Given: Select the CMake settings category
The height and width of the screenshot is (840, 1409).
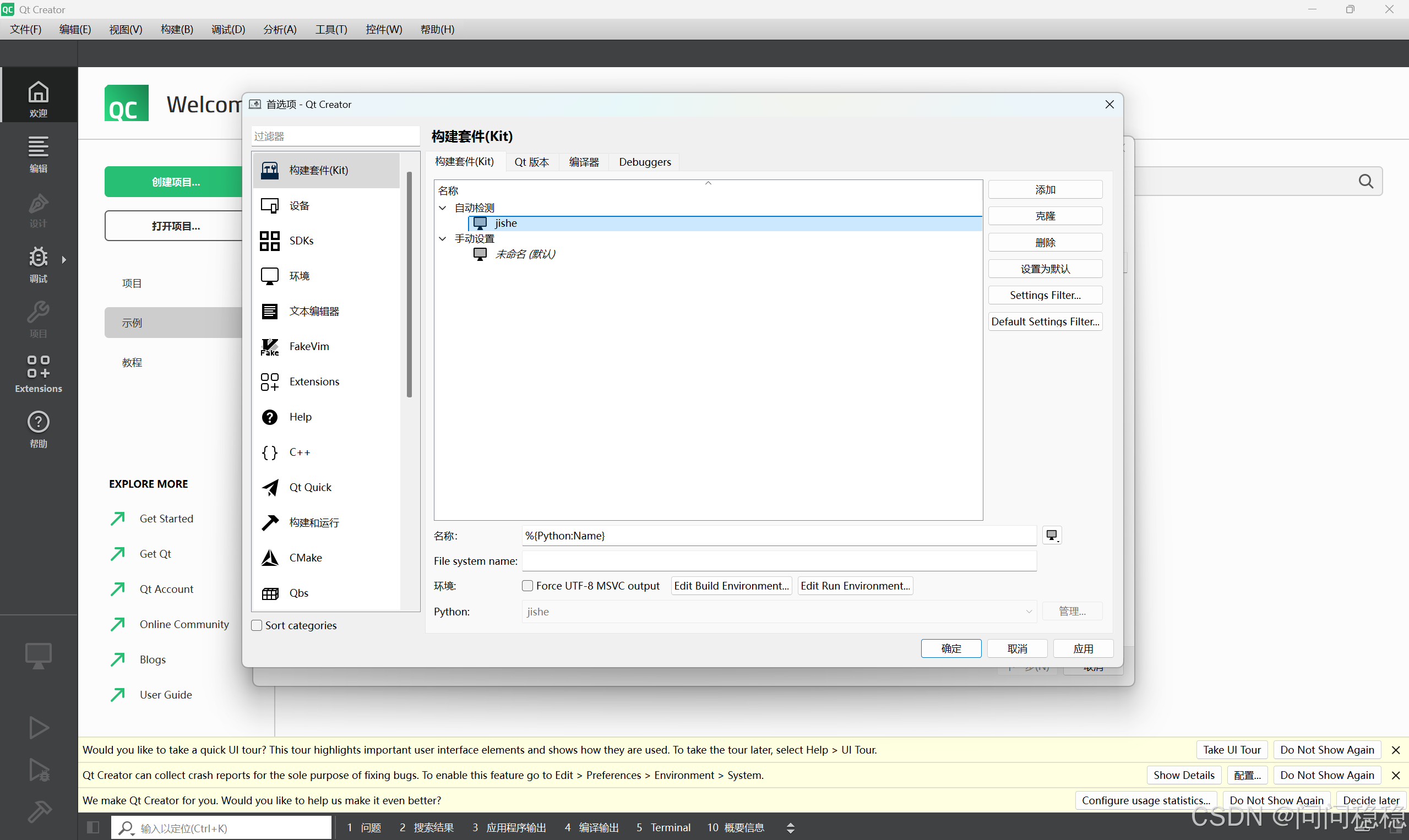Looking at the screenshot, I should click(x=306, y=557).
